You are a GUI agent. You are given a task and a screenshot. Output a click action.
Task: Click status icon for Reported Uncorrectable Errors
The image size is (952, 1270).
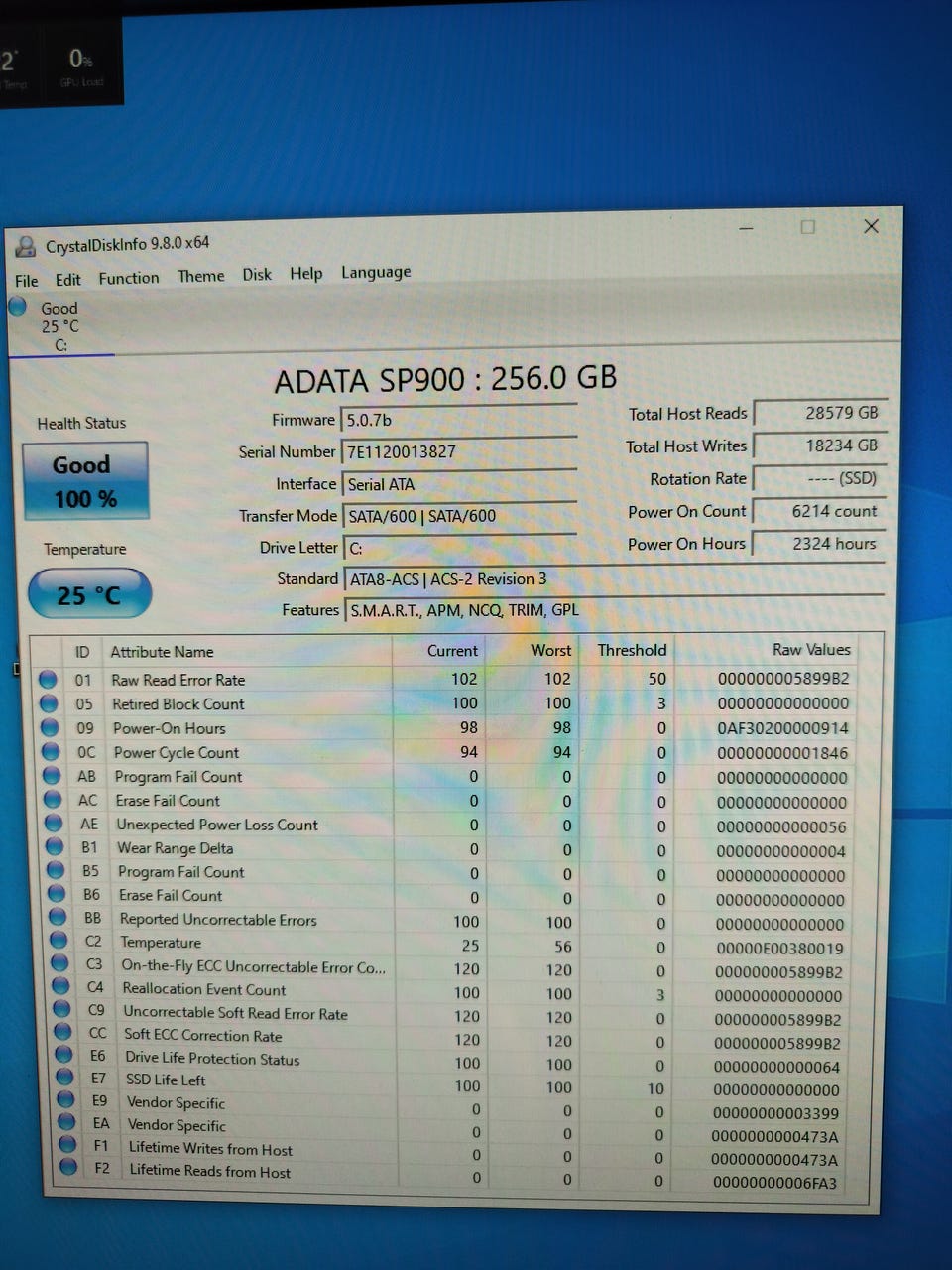[x=58, y=918]
